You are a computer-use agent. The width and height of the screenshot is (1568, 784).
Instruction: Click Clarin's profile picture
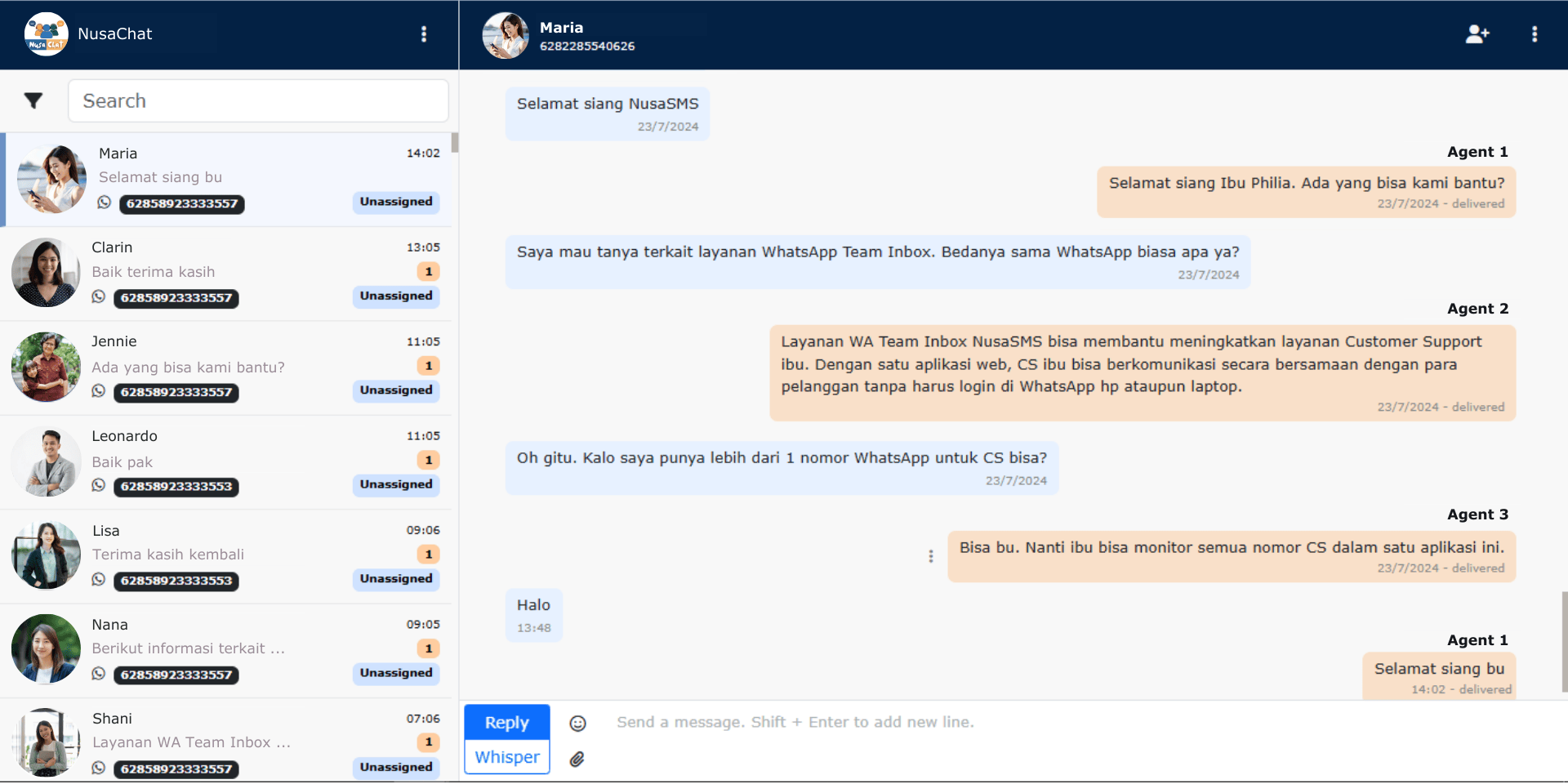pos(46,273)
